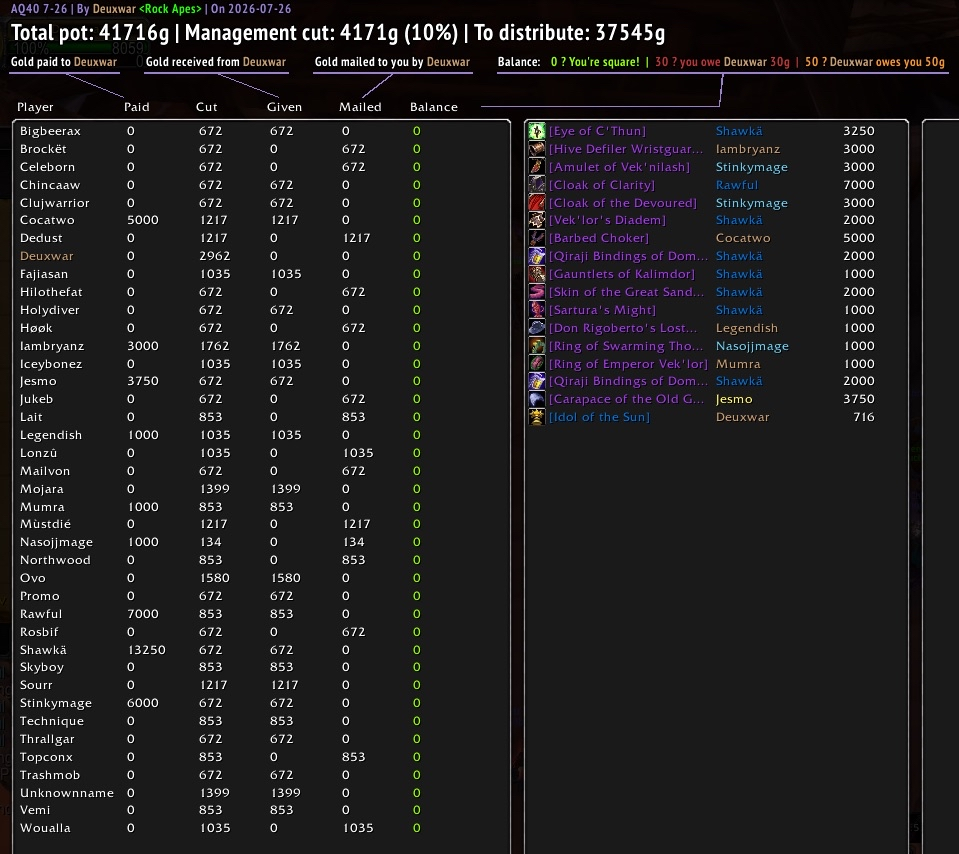
Task: Click the Cloak of Clarity item icon
Action: 536,185
